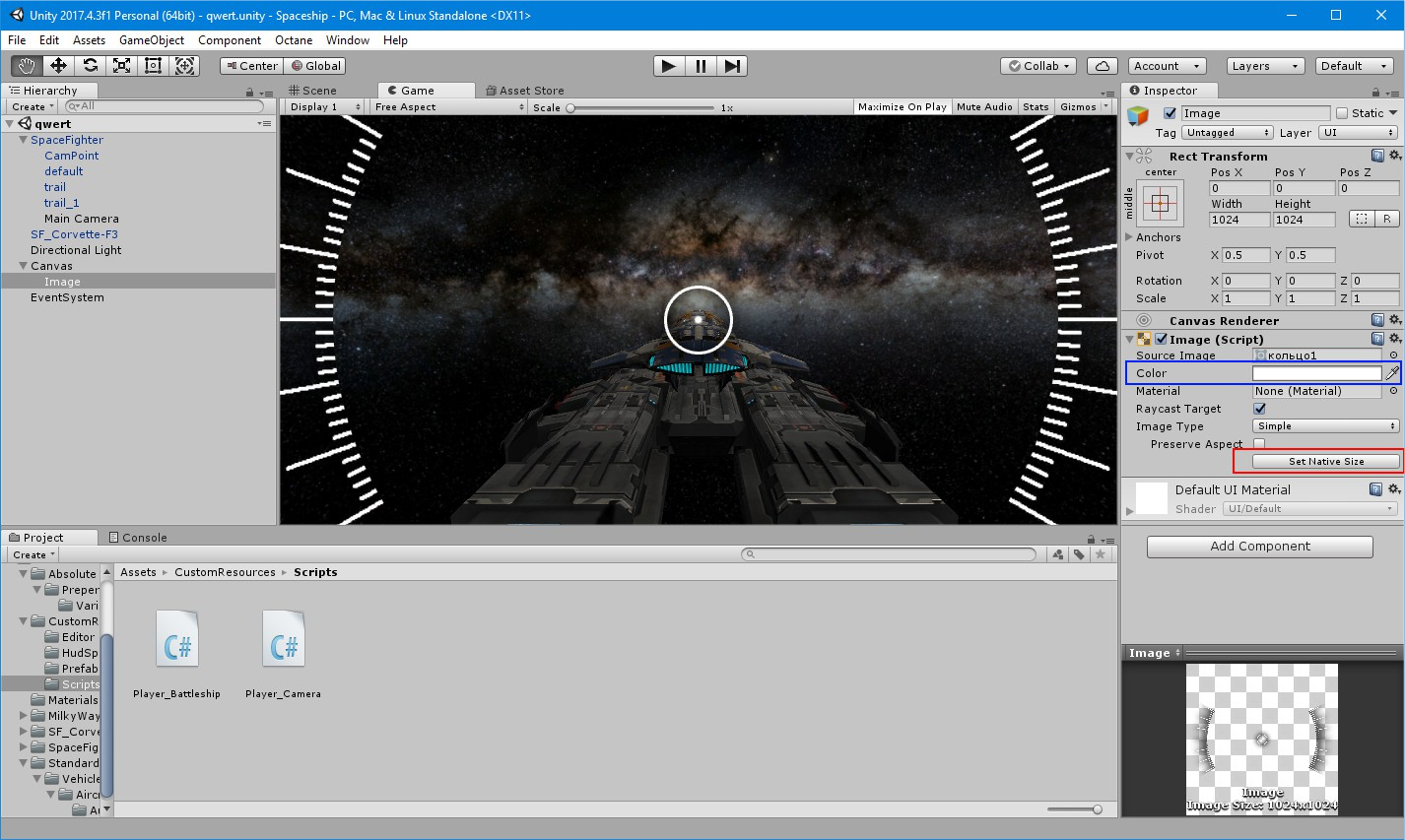The width and height of the screenshot is (1405, 840).
Task: Toggle the Image object active checkbox
Action: [x=1170, y=113]
